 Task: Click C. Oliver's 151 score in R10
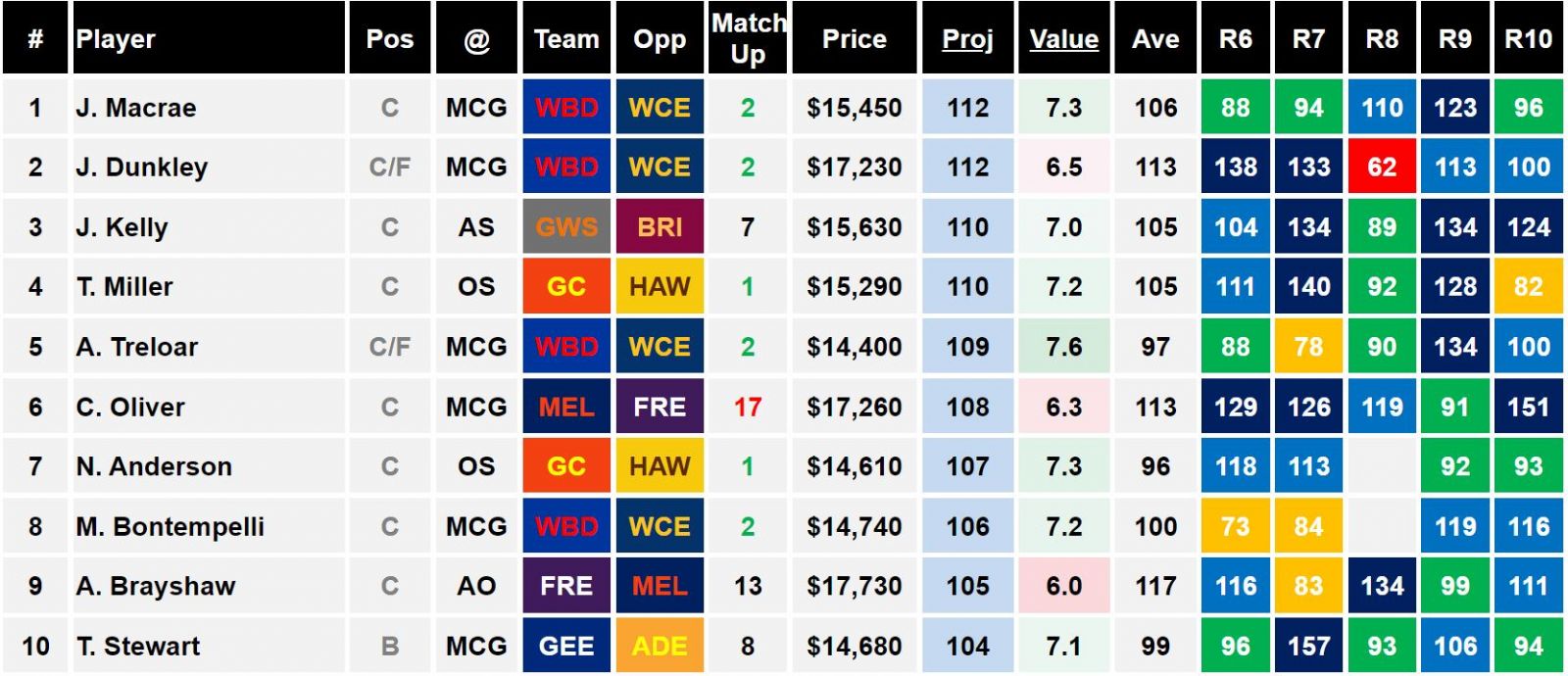[1528, 406]
